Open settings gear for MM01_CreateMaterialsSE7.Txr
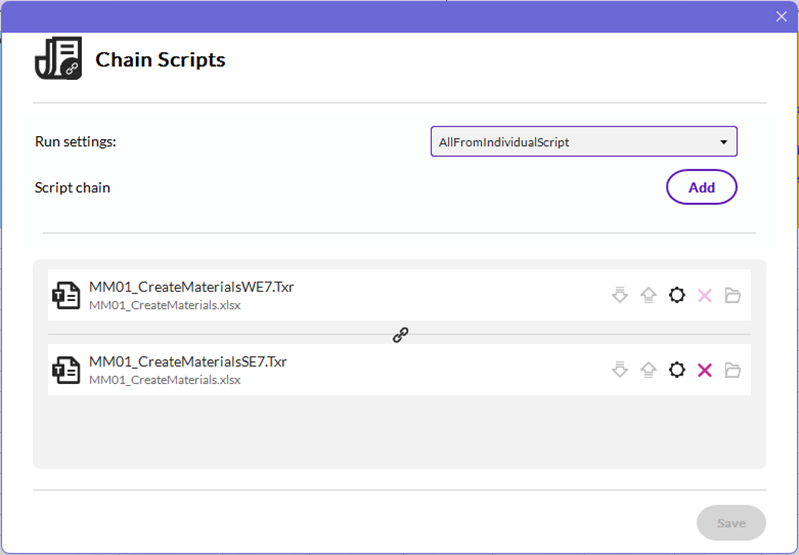The height and width of the screenshot is (555, 799). click(x=677, y=370)
